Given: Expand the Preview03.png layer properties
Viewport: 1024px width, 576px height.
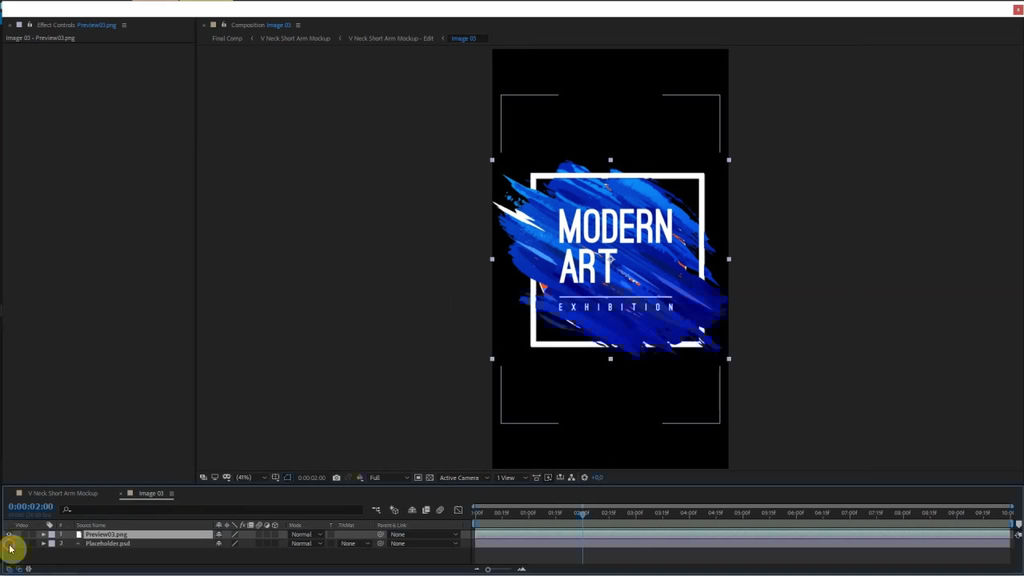Looking at the screenshot, I should (x=43, y=534).
